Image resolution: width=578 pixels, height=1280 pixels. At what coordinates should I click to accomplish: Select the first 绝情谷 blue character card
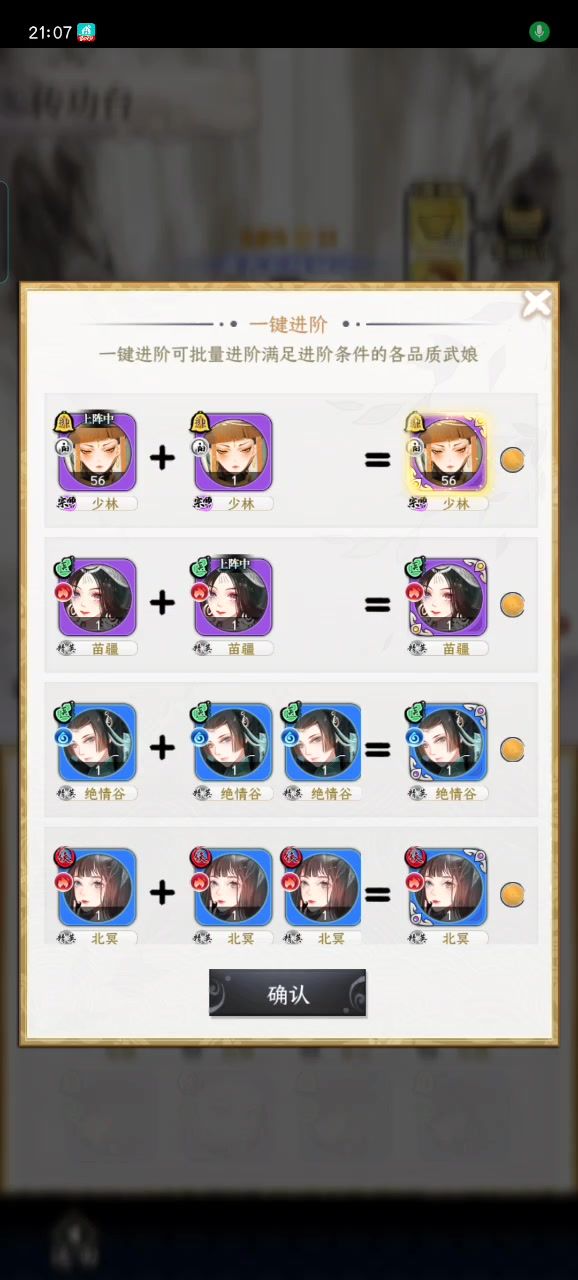96,742
